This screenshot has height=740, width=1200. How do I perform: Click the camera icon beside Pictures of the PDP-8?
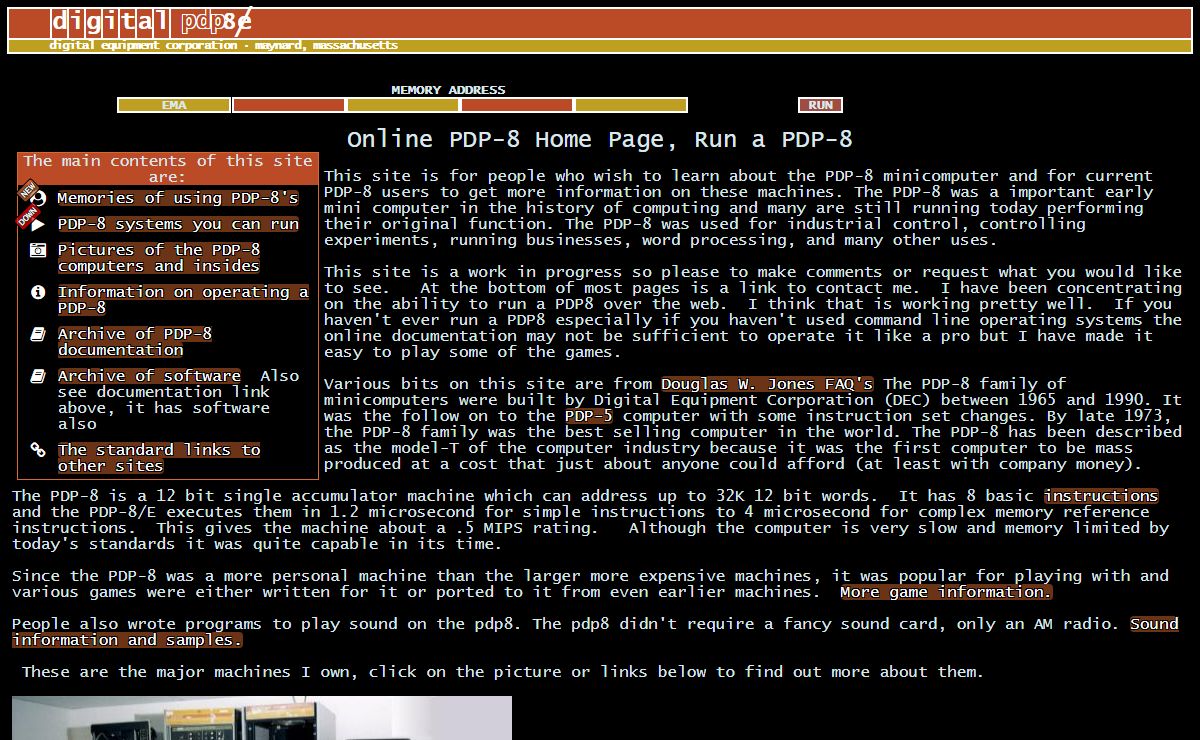pyautogui.click(x=38, y=250)
